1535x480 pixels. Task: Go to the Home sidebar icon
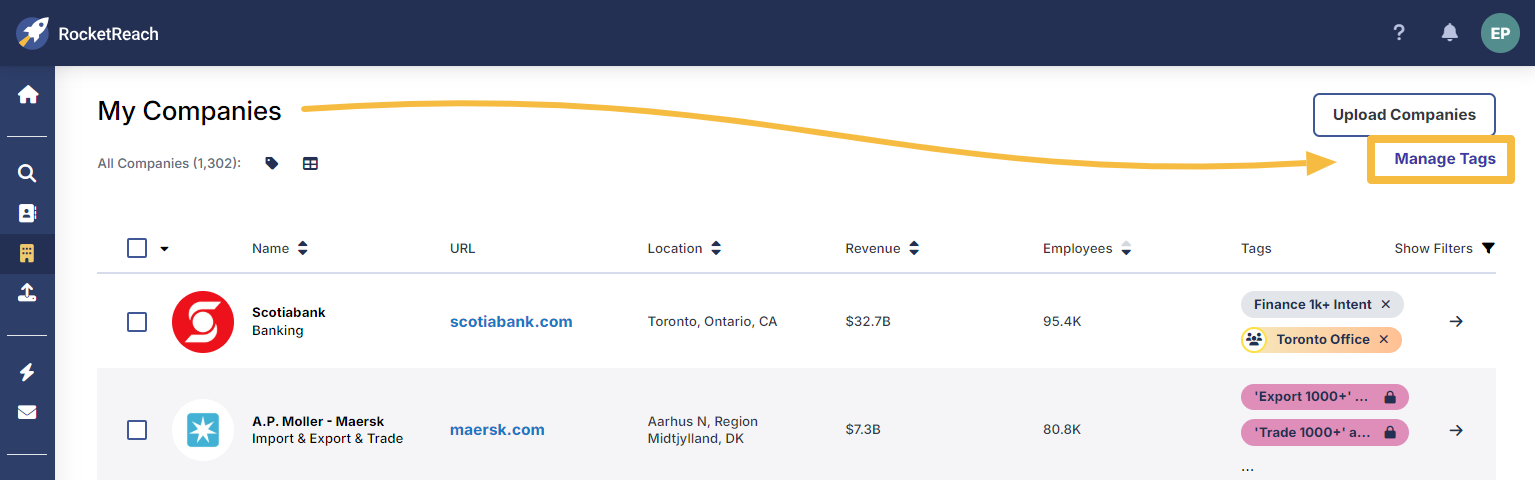pyautogui.click(x=28, y=95)
